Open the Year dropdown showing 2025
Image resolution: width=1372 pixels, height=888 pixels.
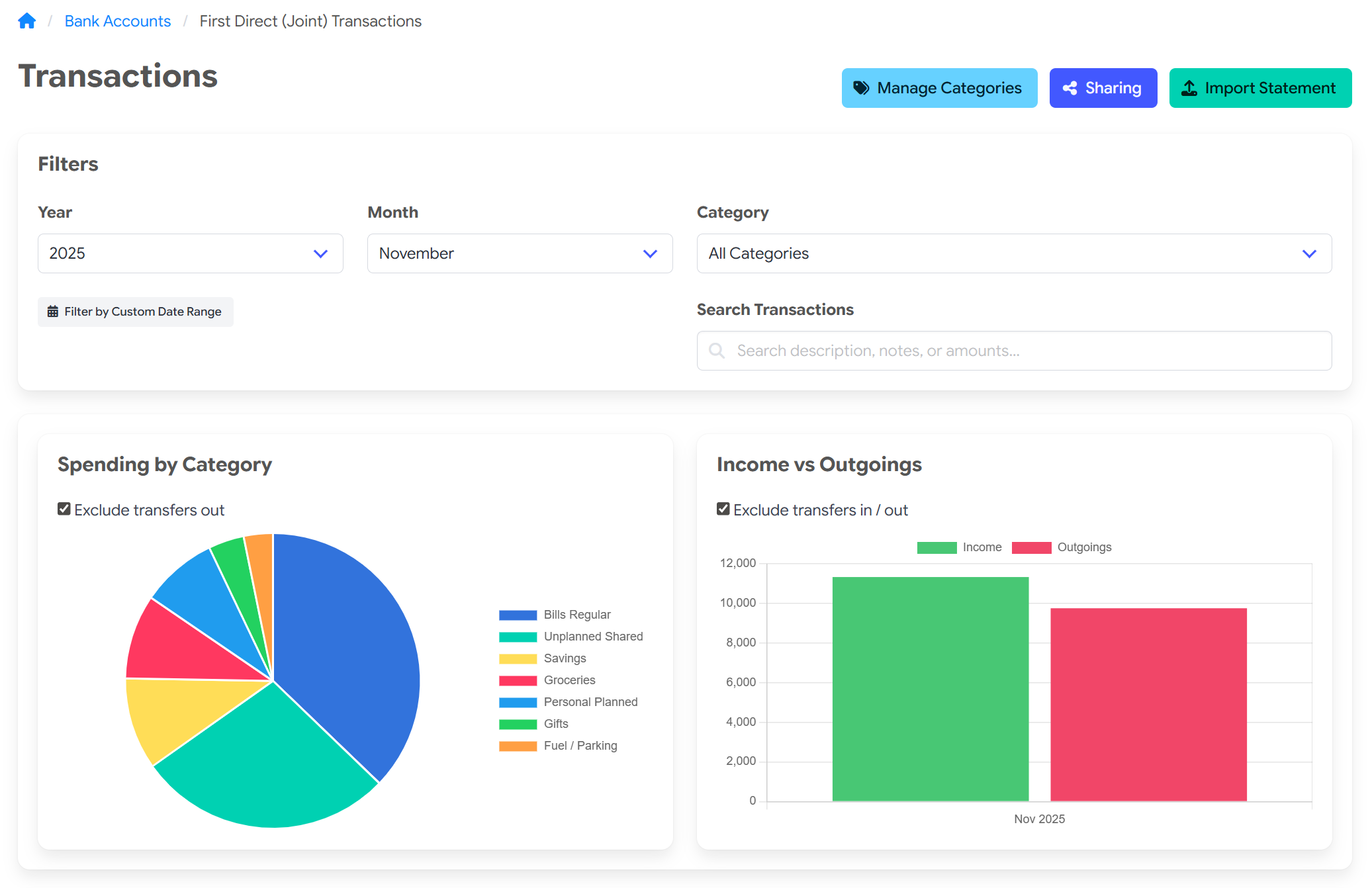pos(190,253)
